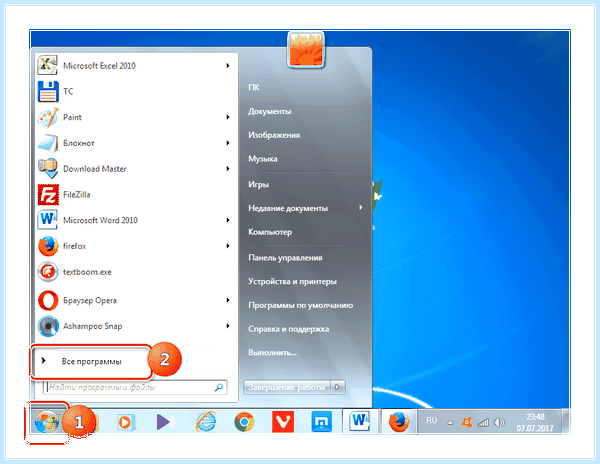Click Справка и поддержка
This screenshot has height=464, width=600.
tap(289, 329)
